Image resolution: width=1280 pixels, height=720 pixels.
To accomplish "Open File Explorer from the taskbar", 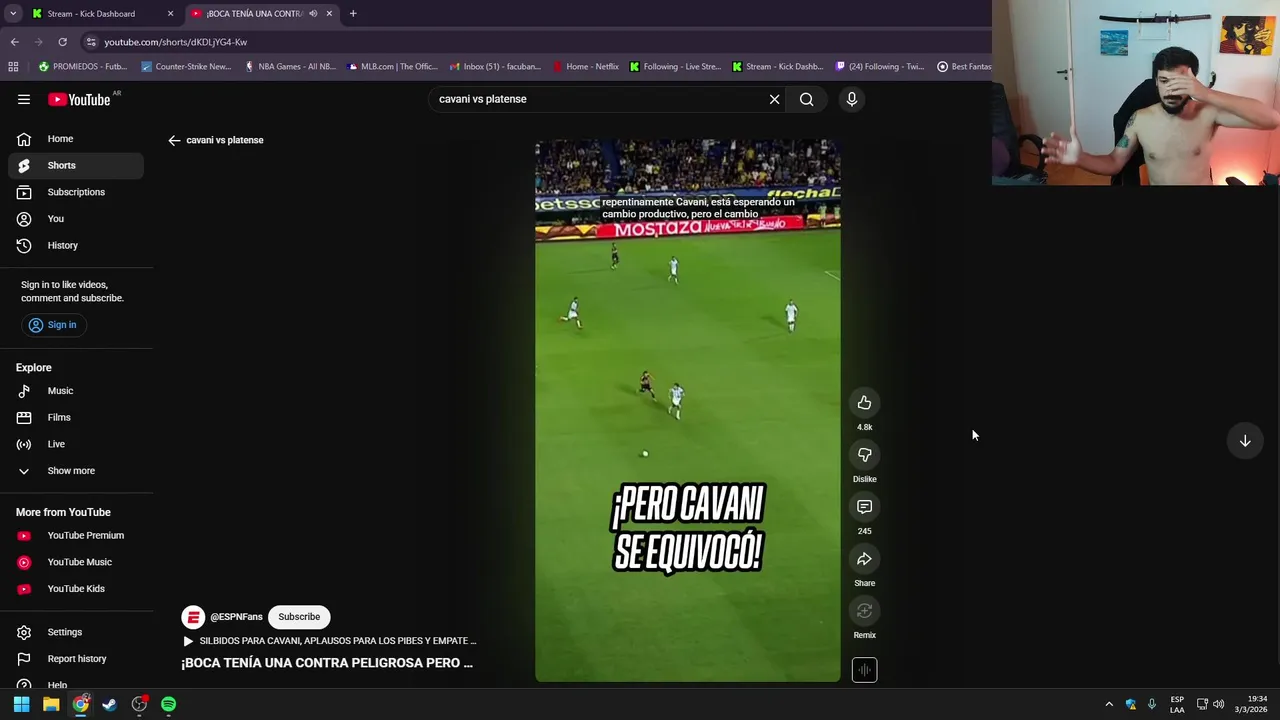I will pyautogui.click(x=51, y=704).
